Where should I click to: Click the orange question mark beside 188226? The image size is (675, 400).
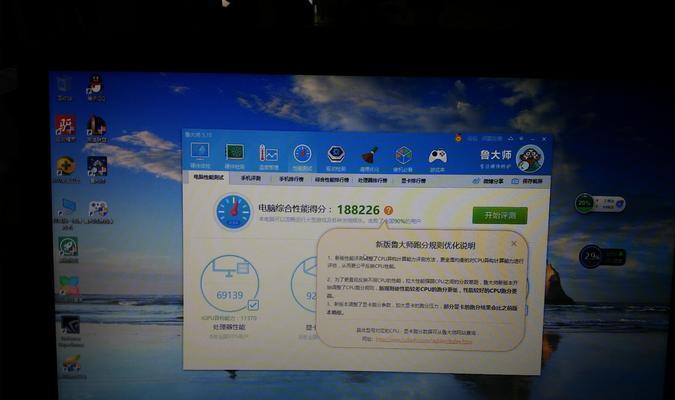pos(388,210)
